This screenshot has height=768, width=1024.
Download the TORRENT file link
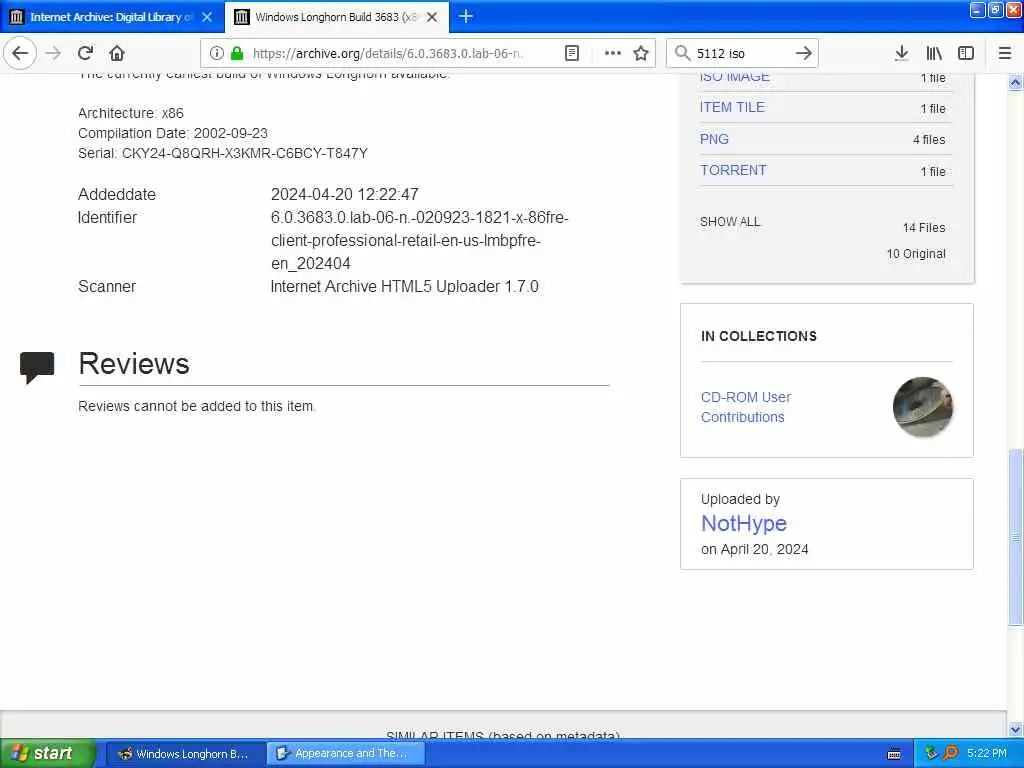733,170
